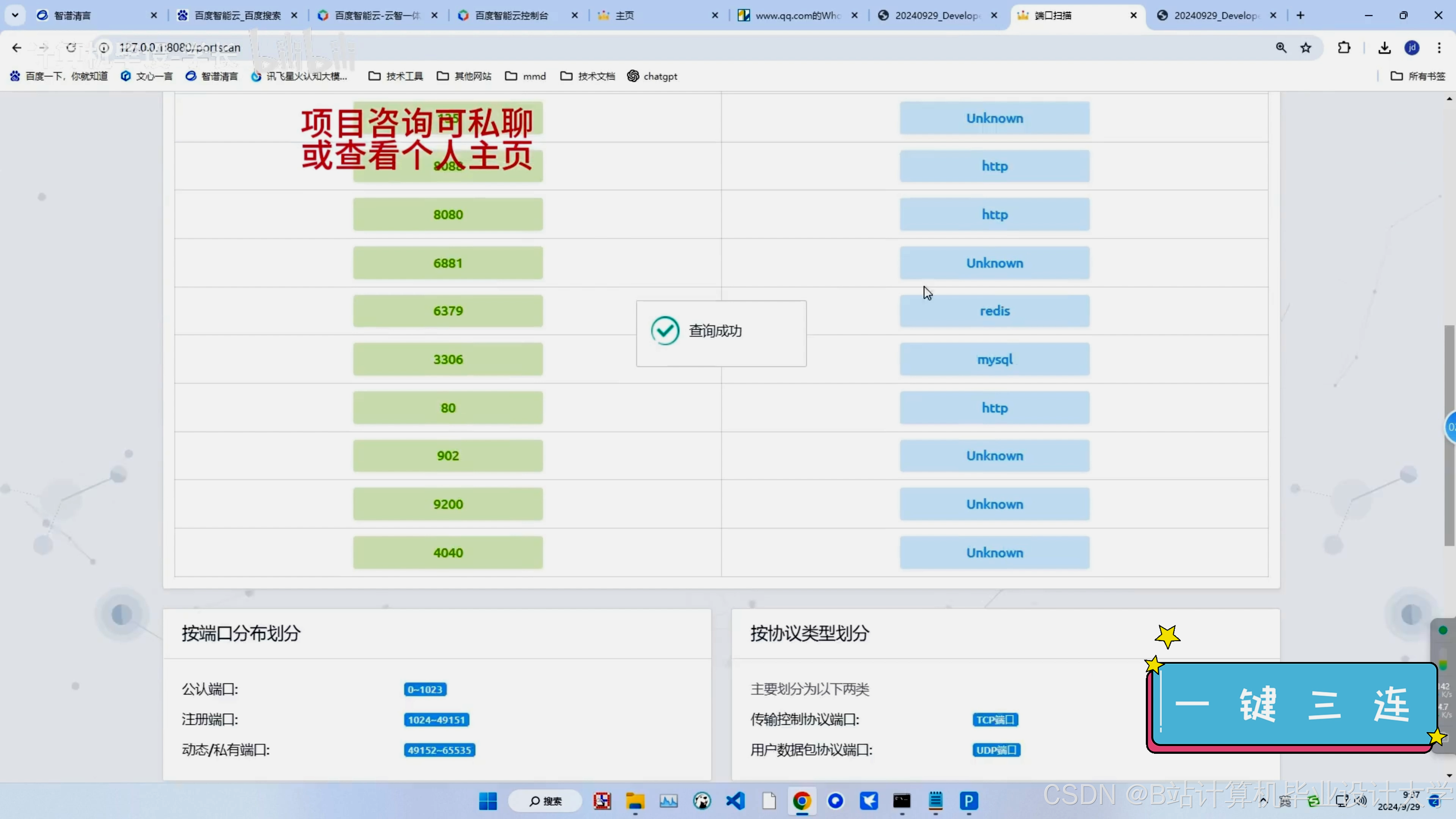1456x819 pixels.
Task: Switch to the 百度智能云控制台 tab
Action: 511,15
